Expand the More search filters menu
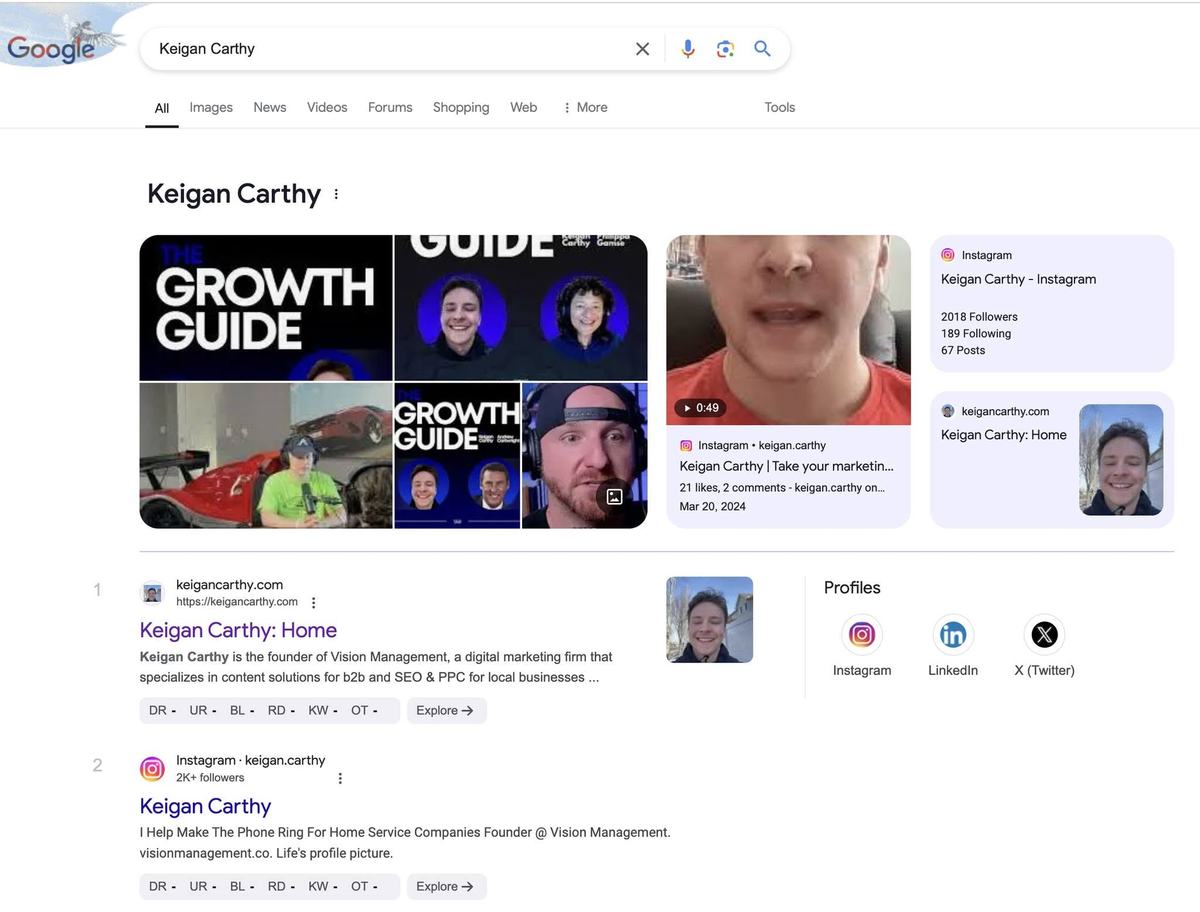The height and width of the screenshot is (912, 1200). click(x=585, y=107)
